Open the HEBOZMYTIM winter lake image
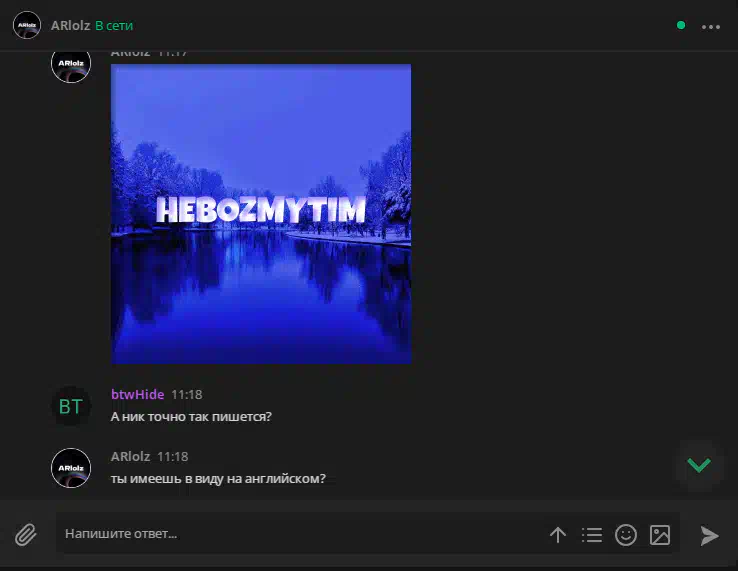The image size is (738, 571). [x=261, y=214]
